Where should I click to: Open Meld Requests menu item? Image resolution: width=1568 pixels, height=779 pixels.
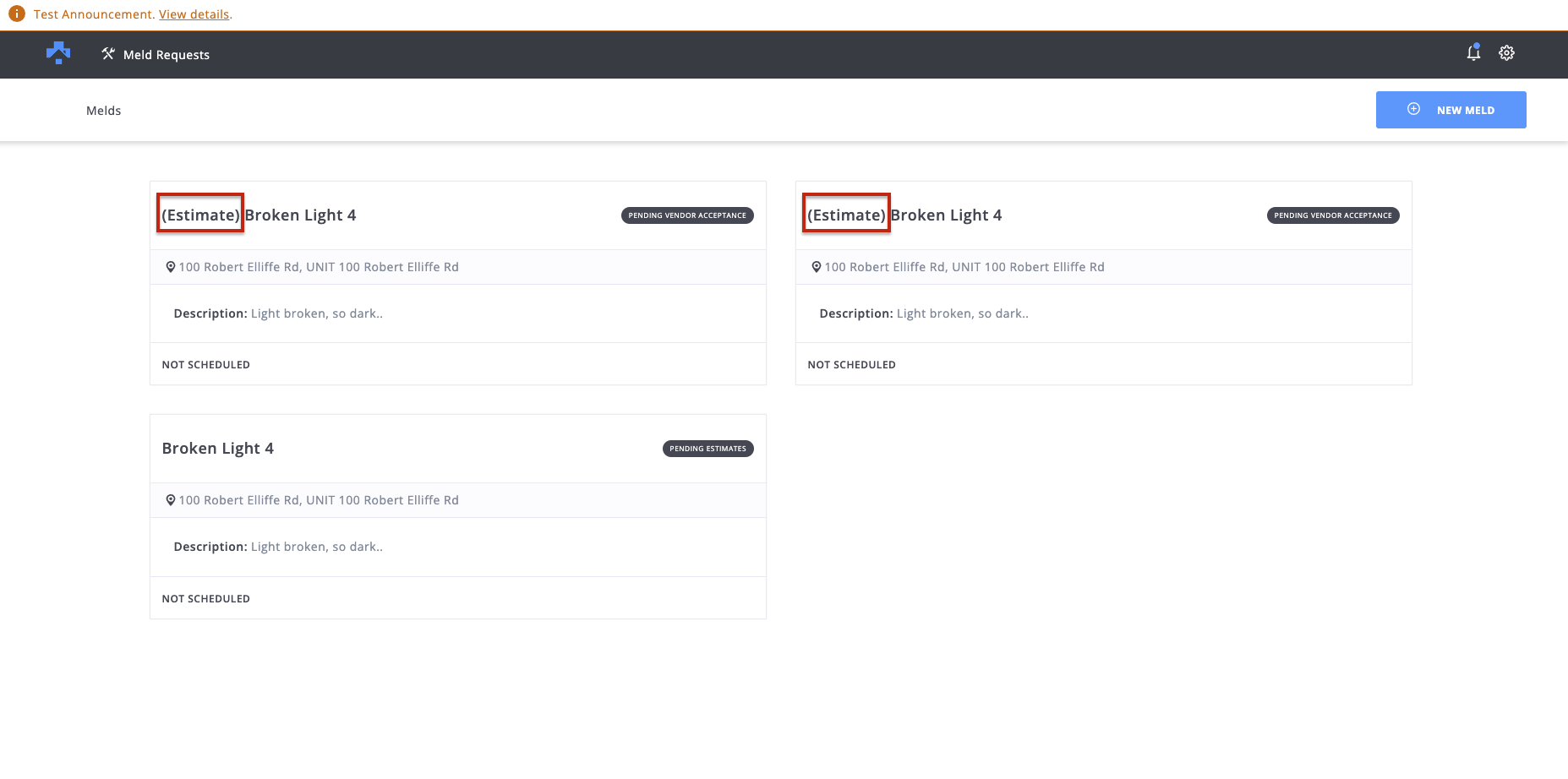click(156, 55)
